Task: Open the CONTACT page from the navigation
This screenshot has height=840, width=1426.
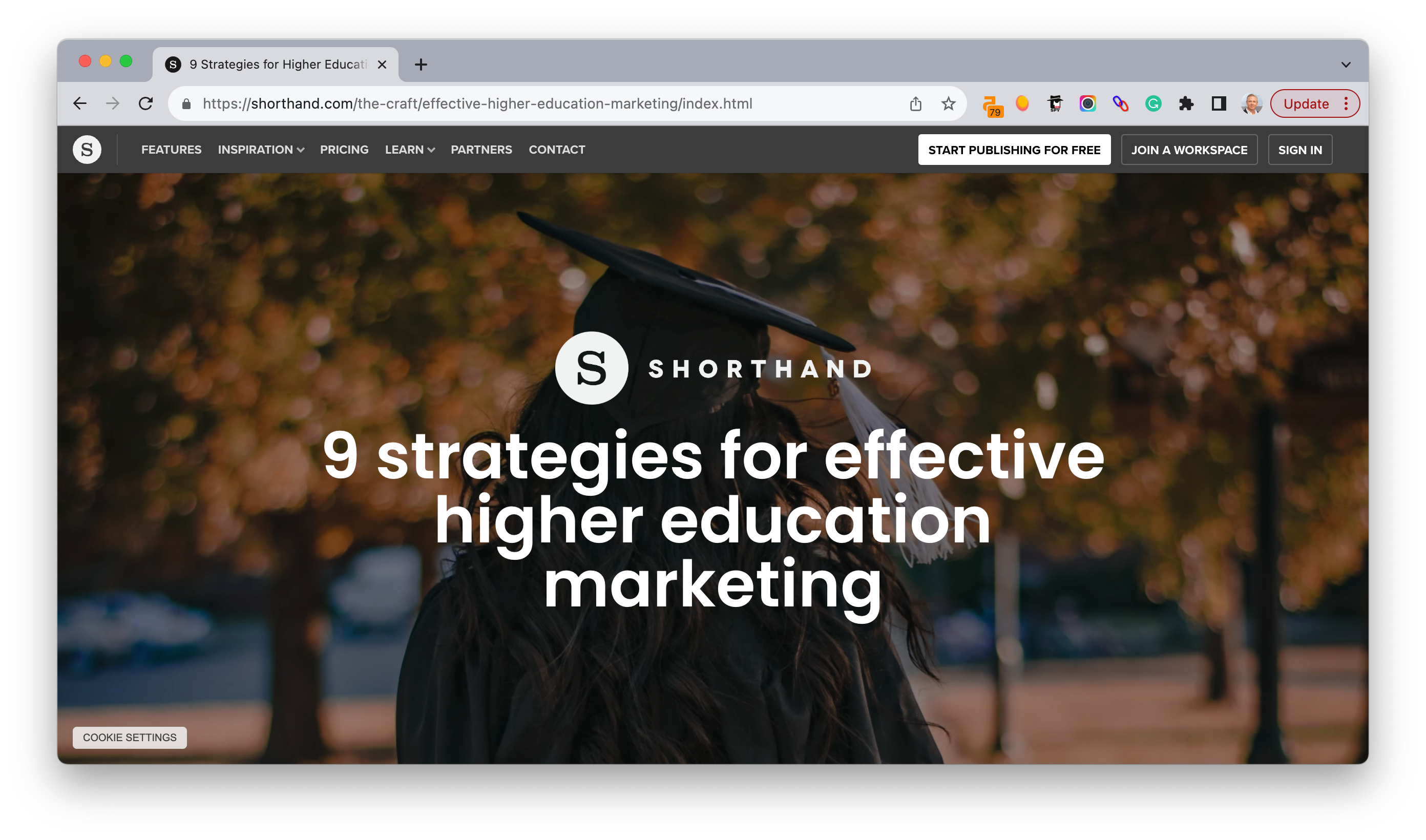Action: (x=557, y=150)
